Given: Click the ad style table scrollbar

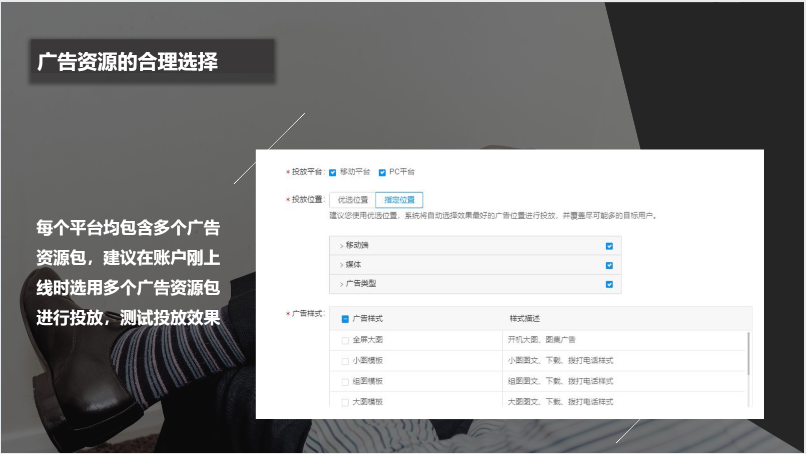Looking at the screenshot, I should click(748, 354).
